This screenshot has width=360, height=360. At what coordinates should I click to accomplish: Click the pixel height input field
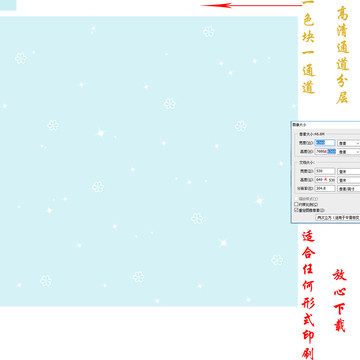[x=325, y=151]
